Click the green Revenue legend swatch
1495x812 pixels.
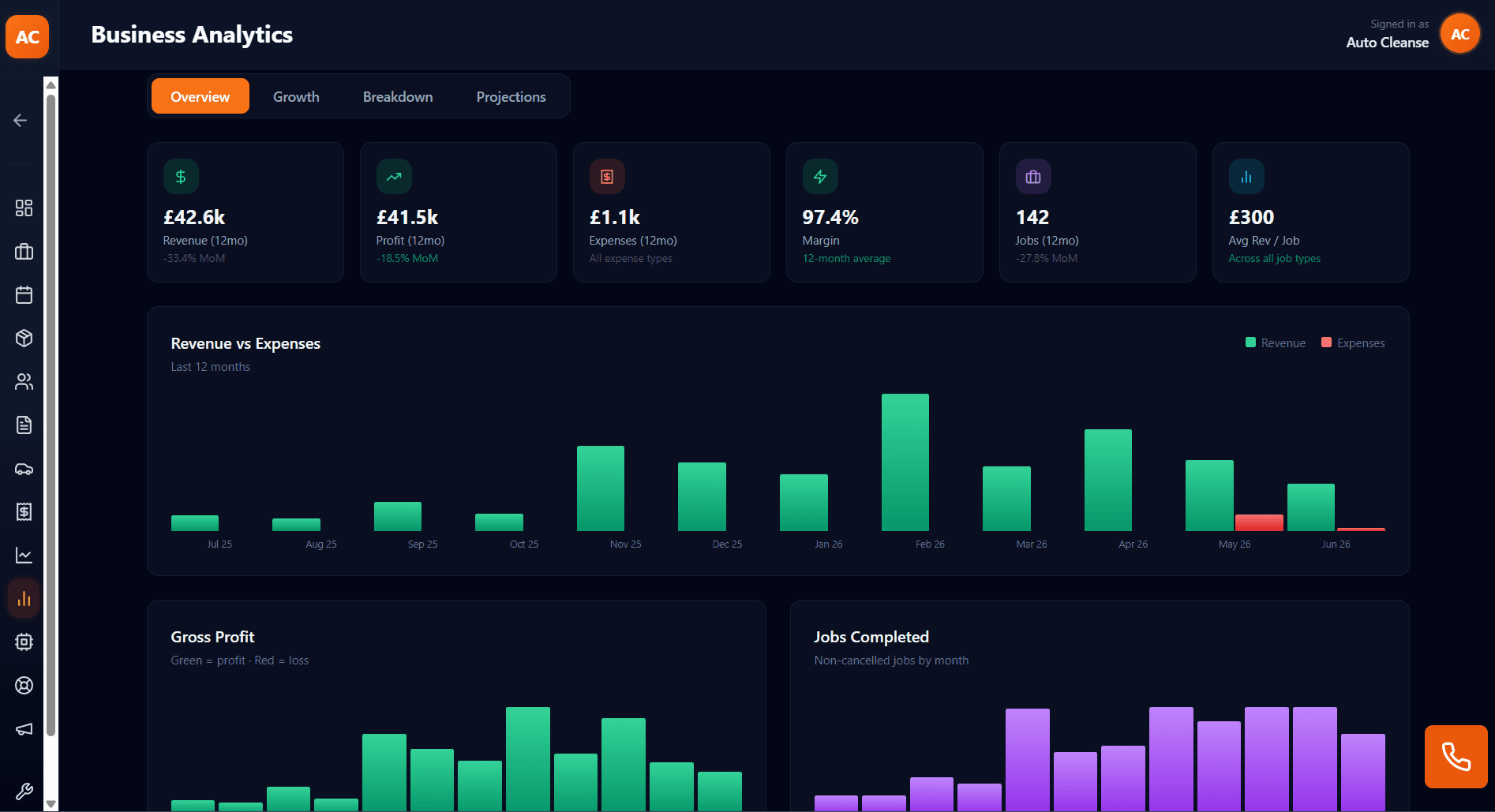pyautogui.click(x=1250, y=342)
